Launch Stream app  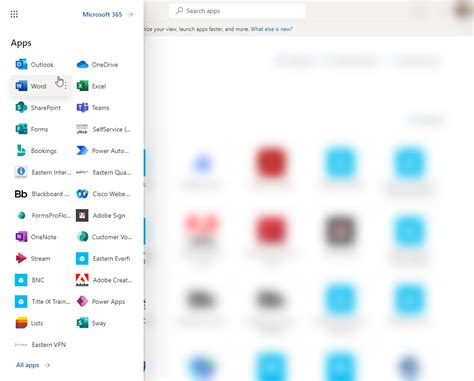click(33, 258)
